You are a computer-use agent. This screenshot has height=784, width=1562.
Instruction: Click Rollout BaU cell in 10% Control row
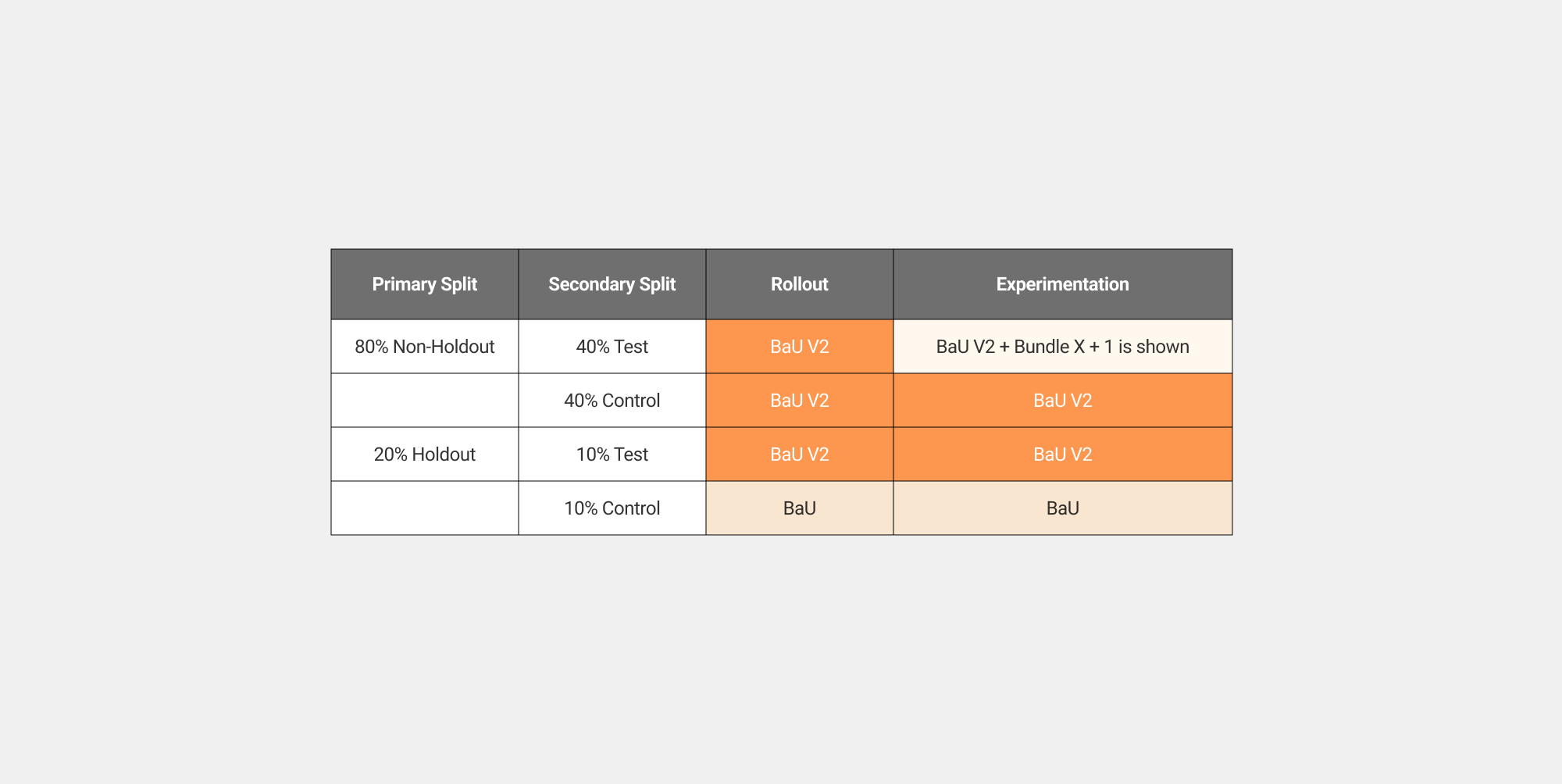click(x=799, y=508)
